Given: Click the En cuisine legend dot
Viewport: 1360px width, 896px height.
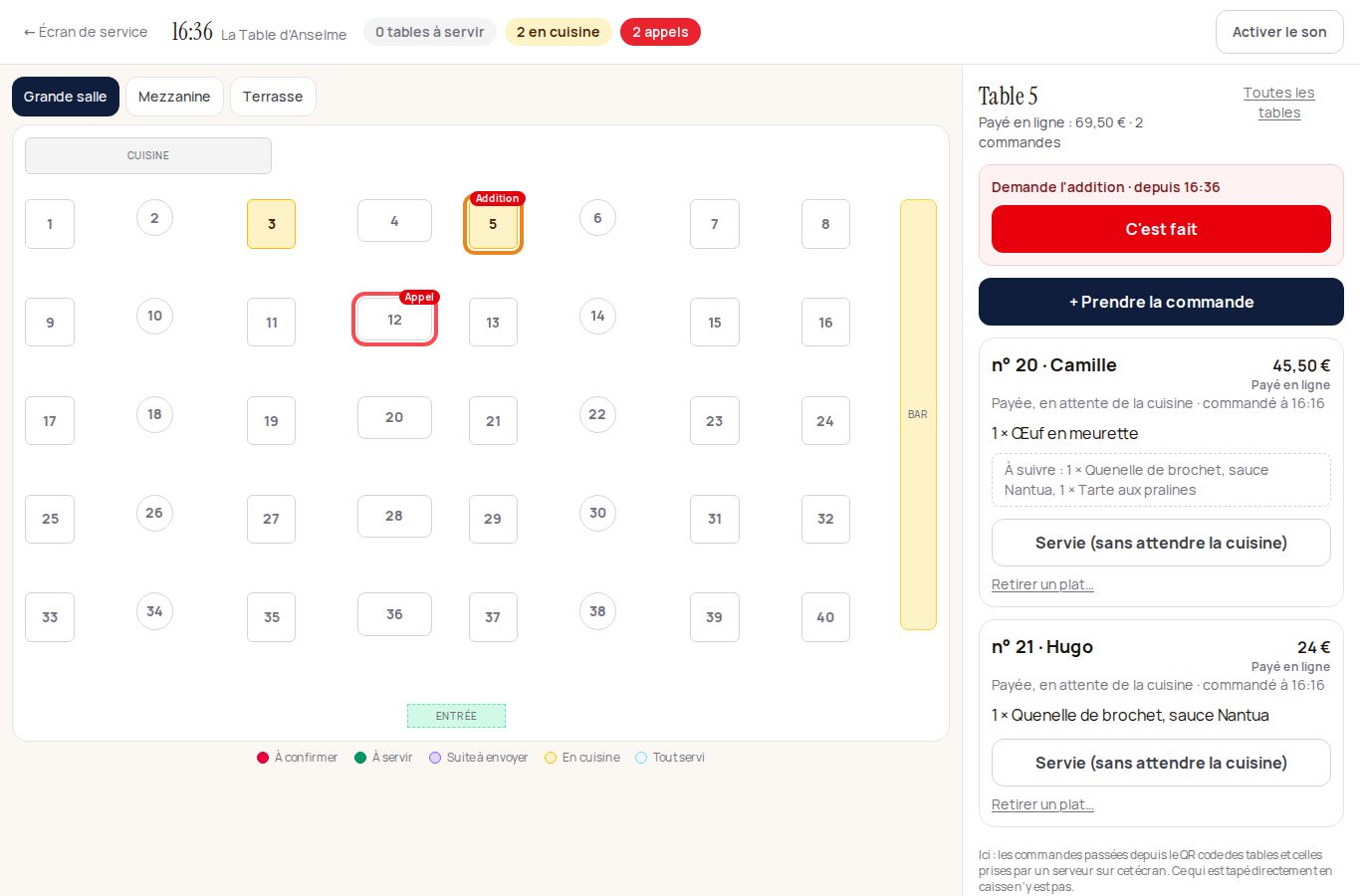Looking at the screenshot, I should coord(551,758).
